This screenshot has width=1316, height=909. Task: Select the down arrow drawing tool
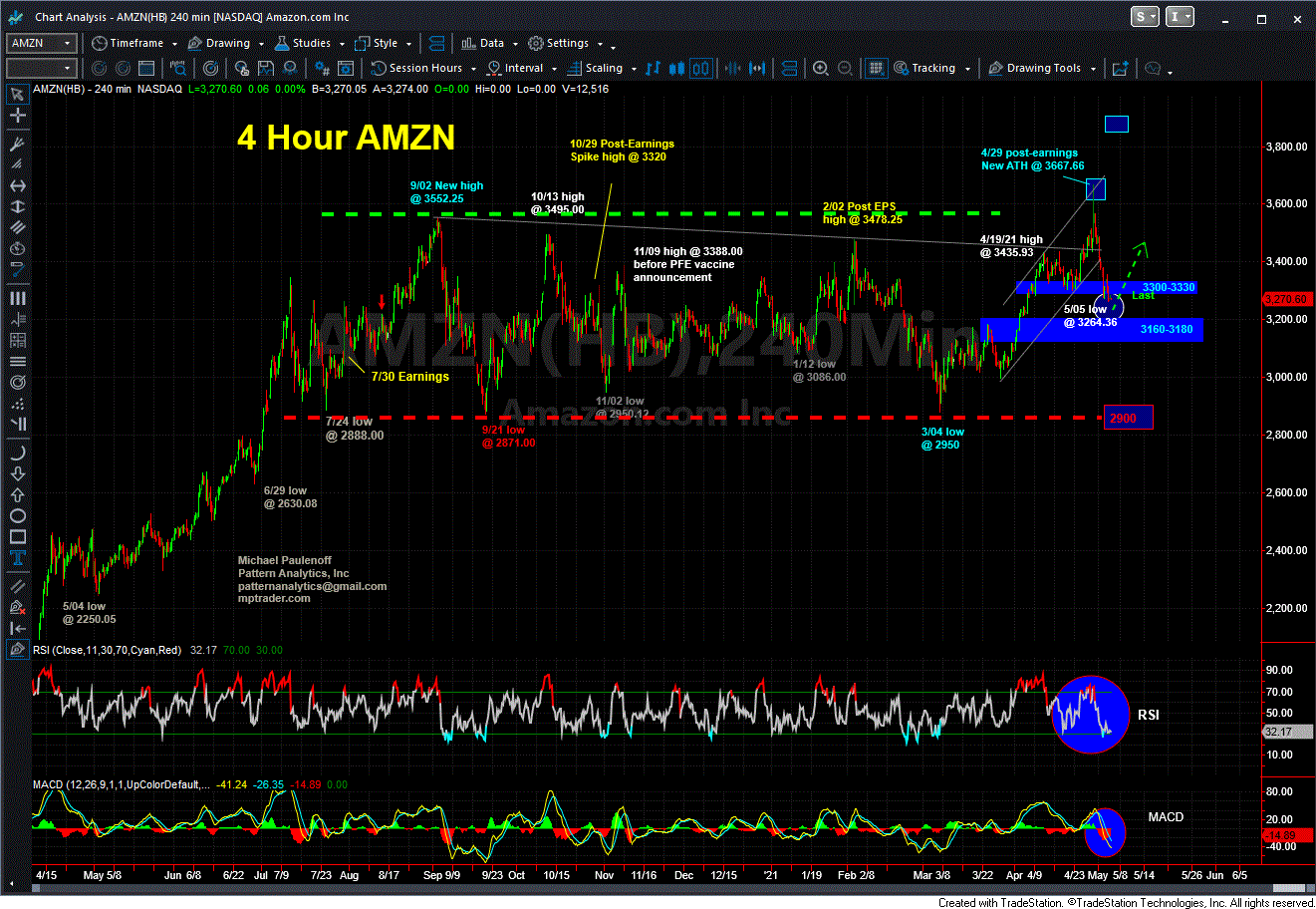tap(17, 473)
